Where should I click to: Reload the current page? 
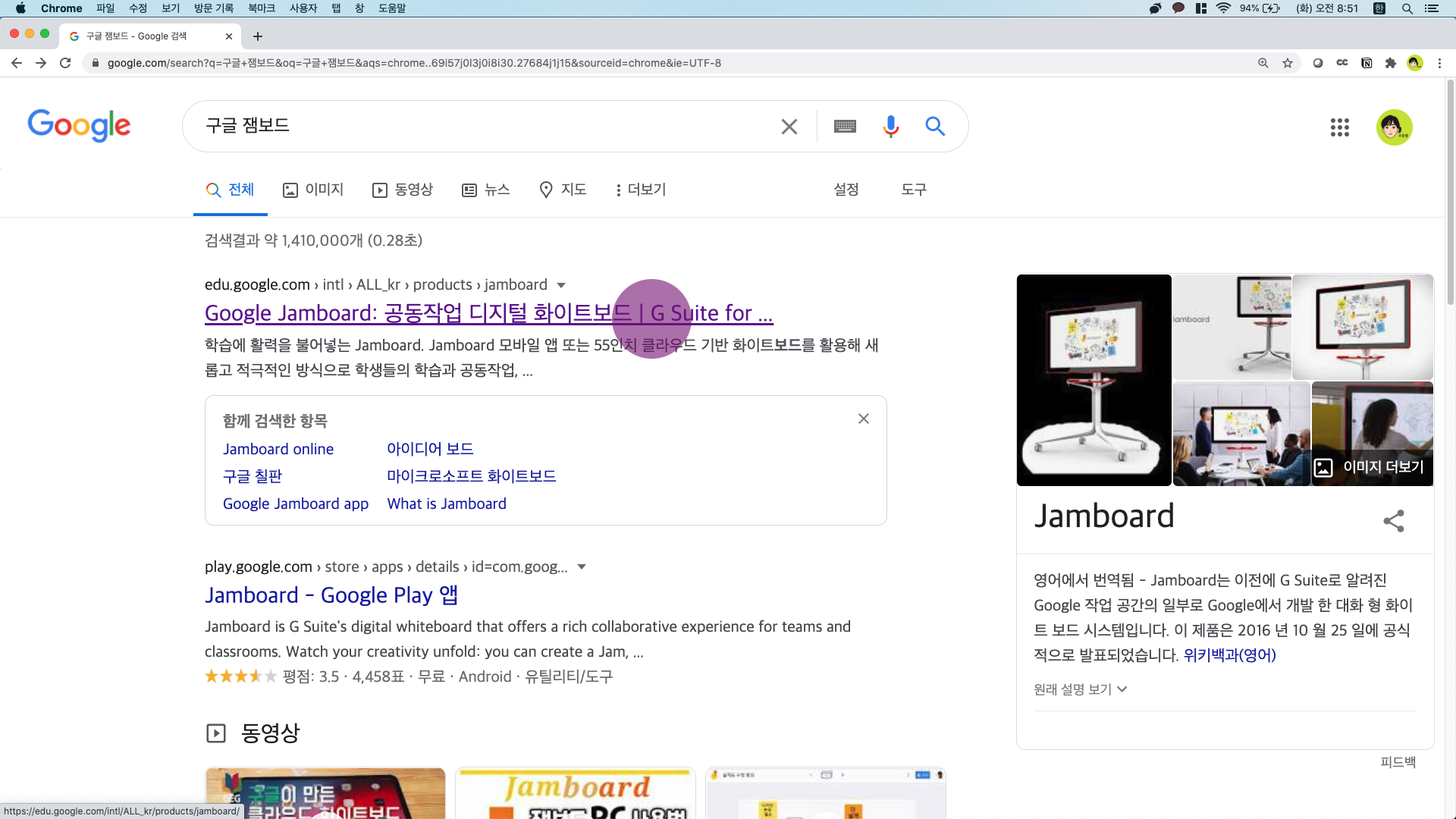65,63
